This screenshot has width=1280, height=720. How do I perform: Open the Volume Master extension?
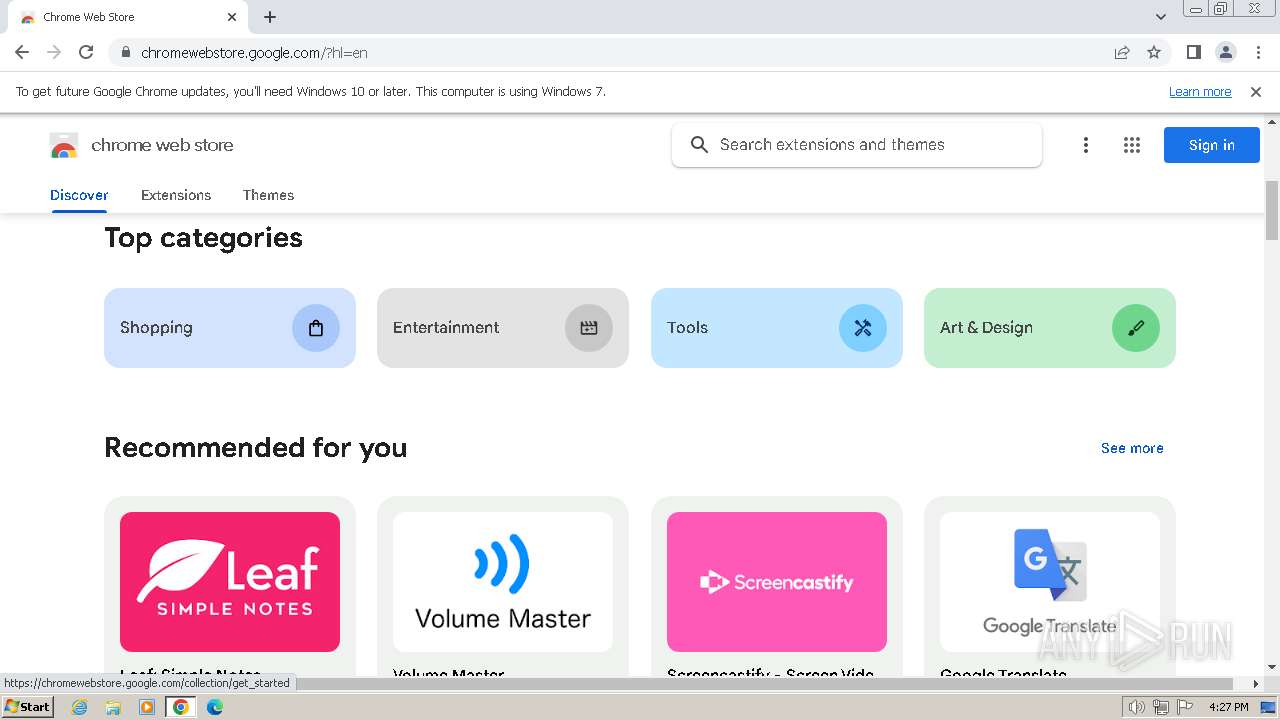[503, 586]
